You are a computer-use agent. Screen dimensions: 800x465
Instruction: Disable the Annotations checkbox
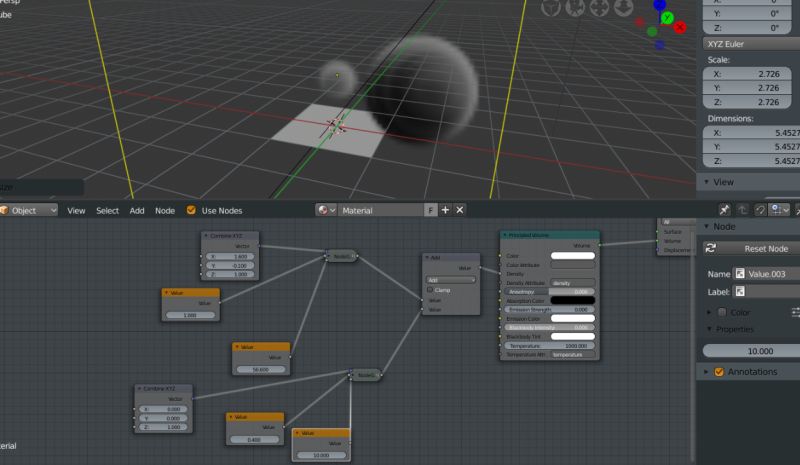click(x=719, y=372)
